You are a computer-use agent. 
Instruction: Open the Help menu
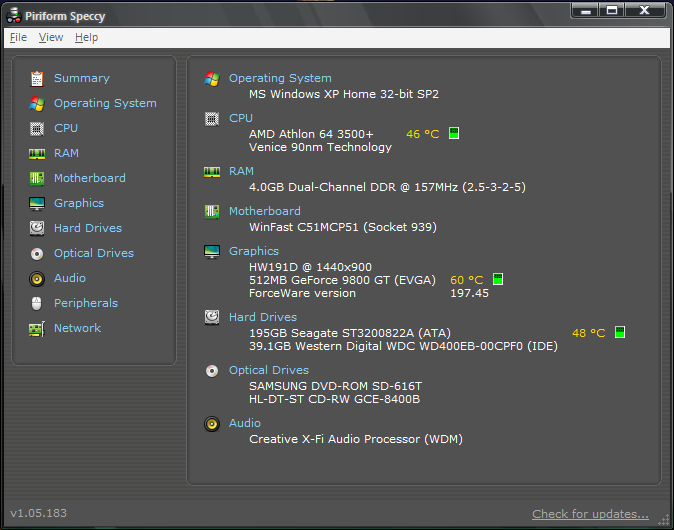(x=86, y=38)
